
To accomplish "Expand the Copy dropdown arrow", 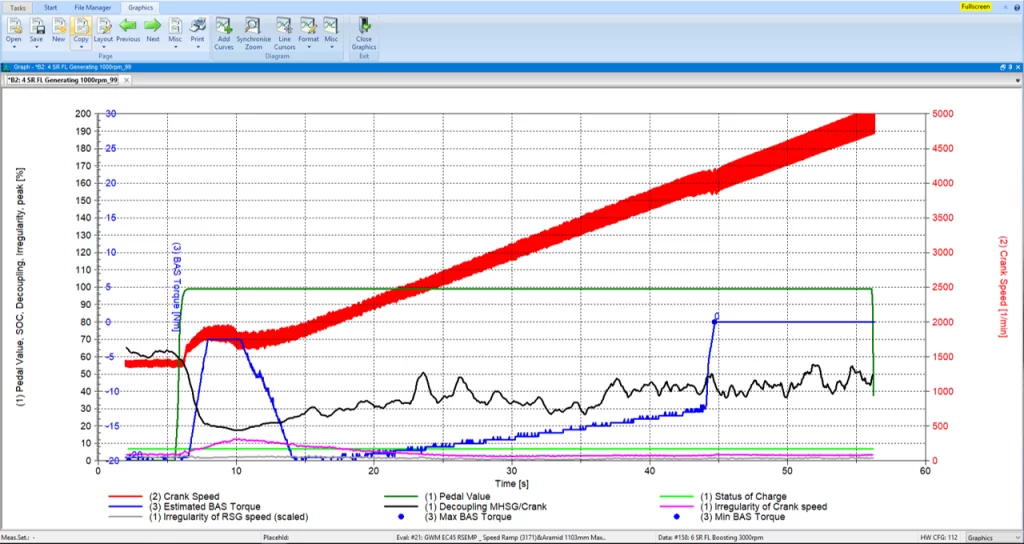I will coord(81,47).
